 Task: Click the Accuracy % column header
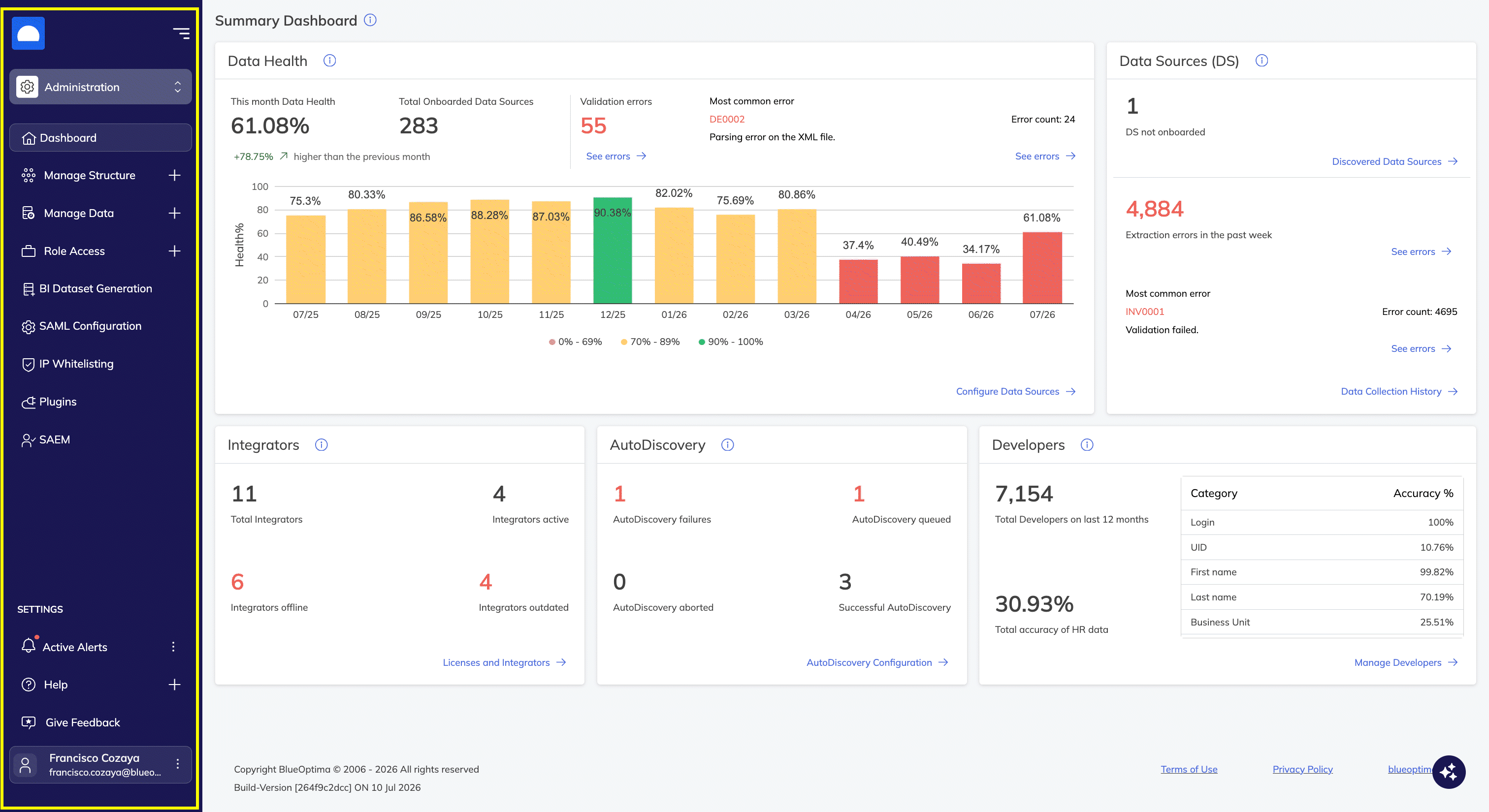1423,493
